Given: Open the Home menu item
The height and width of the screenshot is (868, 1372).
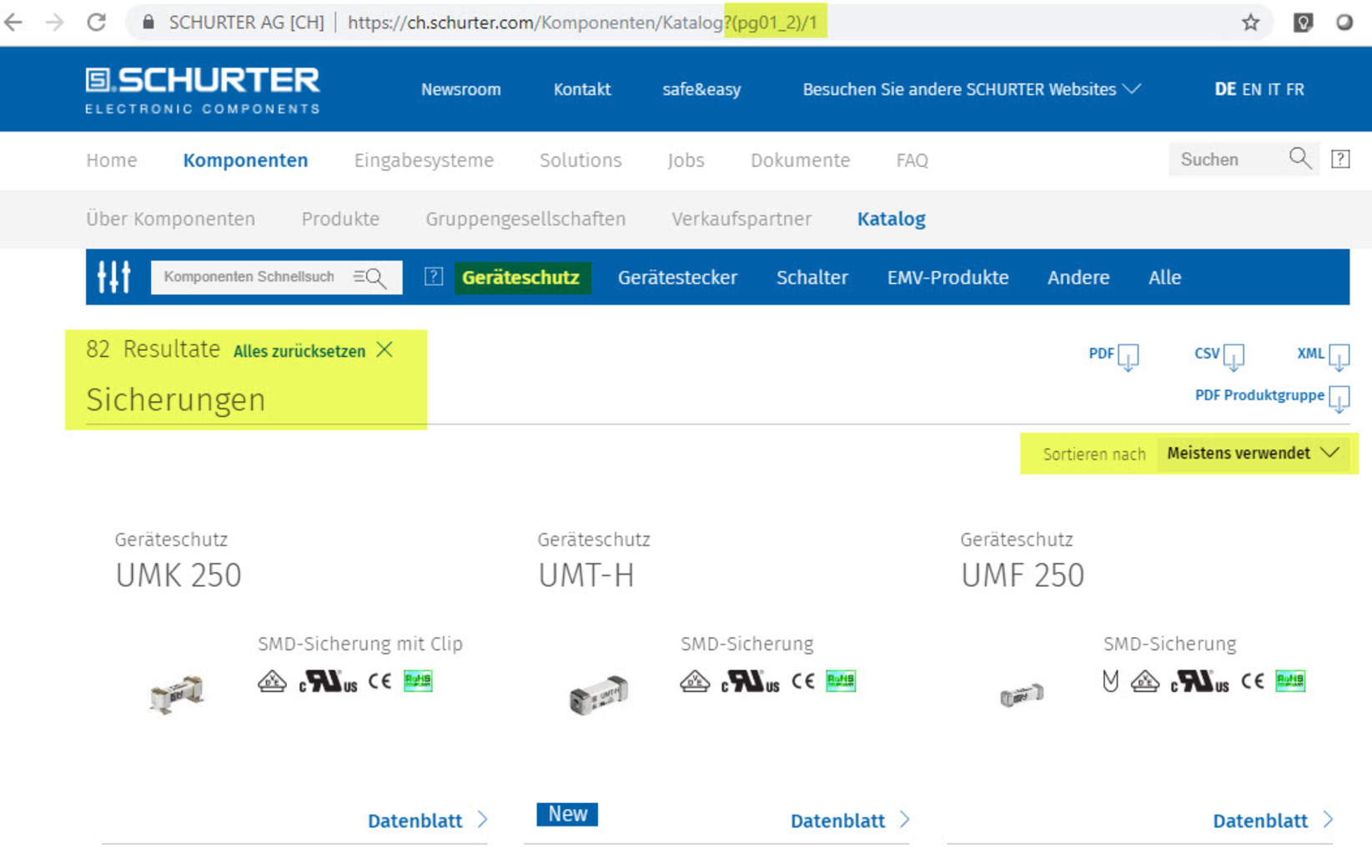Looking at the screenshot, I should point(112,160).
